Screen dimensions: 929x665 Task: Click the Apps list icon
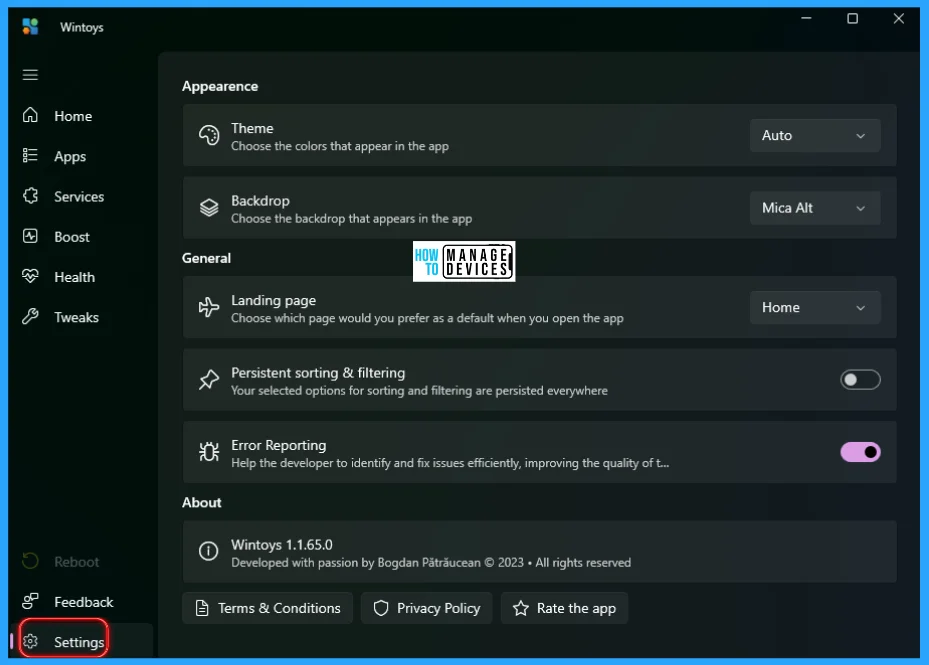(30, 155)
